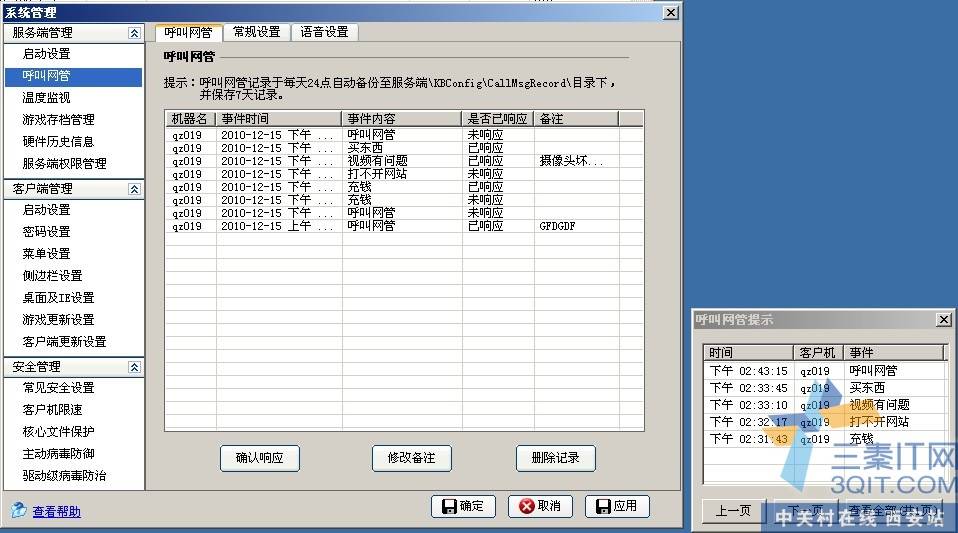Open the 查看帮助 link

coord(56,512)
